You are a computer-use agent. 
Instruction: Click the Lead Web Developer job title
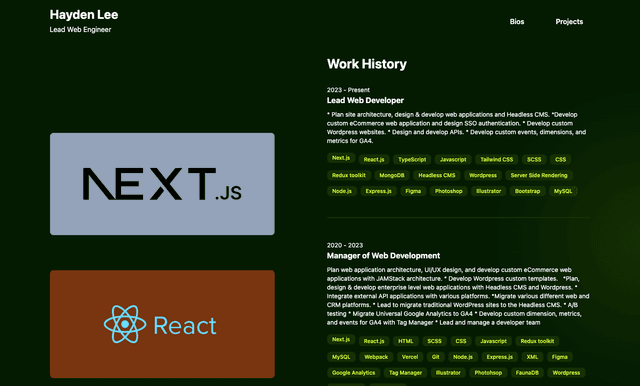pyautogui.click(x=365, y=100)
